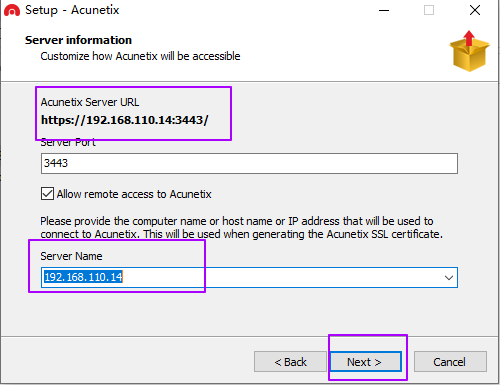Click the Server information heading
Image resolution: width=500 pixels, height=385 pixels.
point(78,40)
